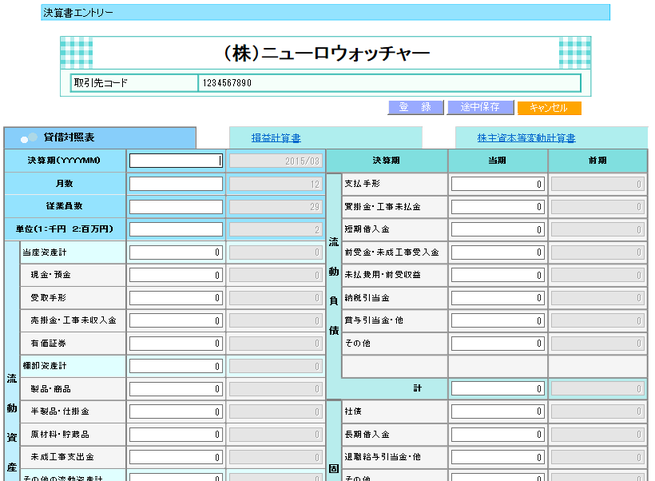Select the 納税引当金 当期 input
Screen dimensions: 655x481
tap(497, 297)
